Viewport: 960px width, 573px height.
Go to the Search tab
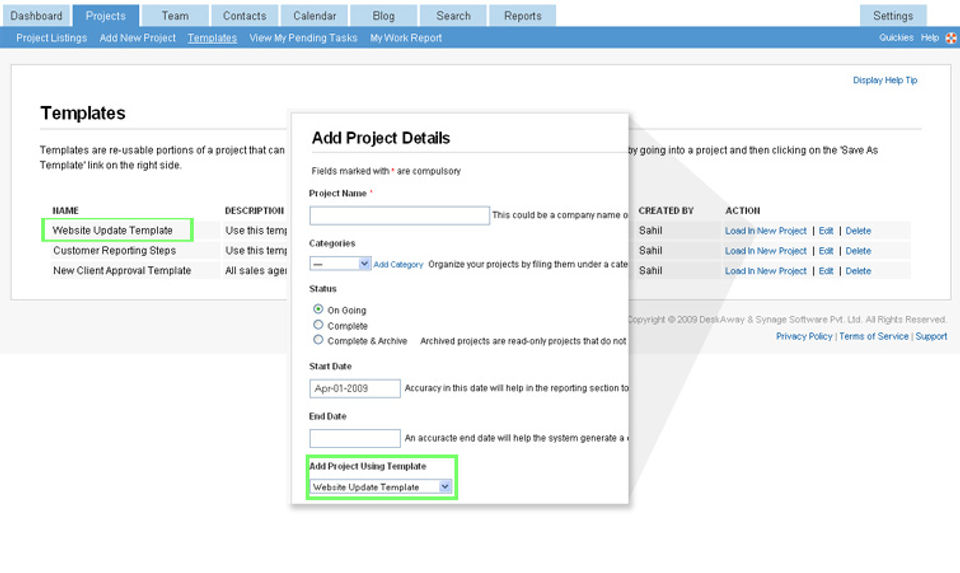453,16
